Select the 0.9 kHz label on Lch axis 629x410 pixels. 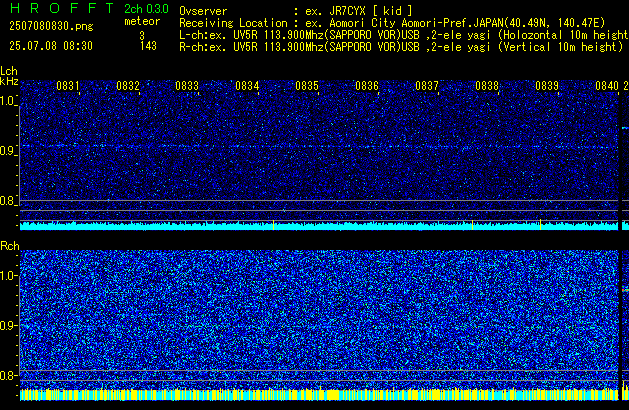pos(8,151)
